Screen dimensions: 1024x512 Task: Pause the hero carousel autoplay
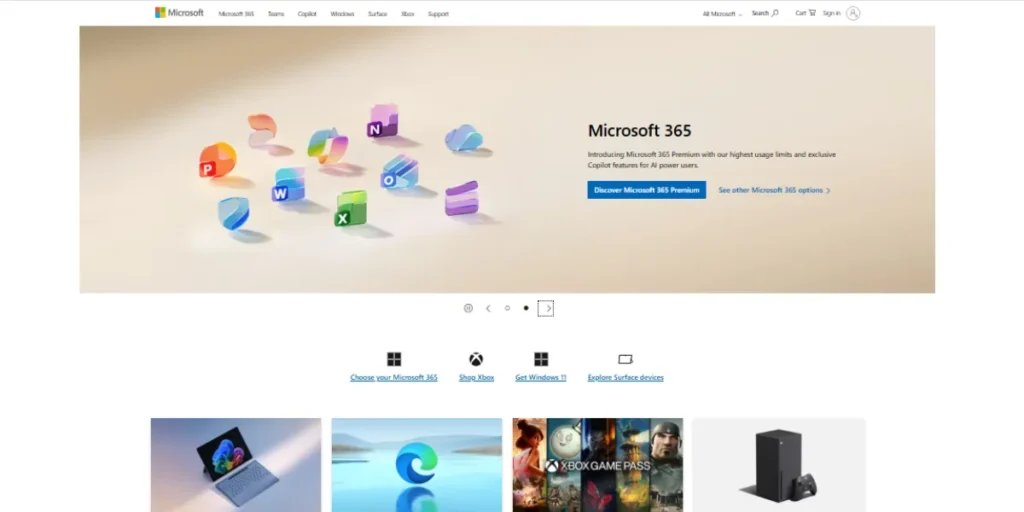(468, 308)
